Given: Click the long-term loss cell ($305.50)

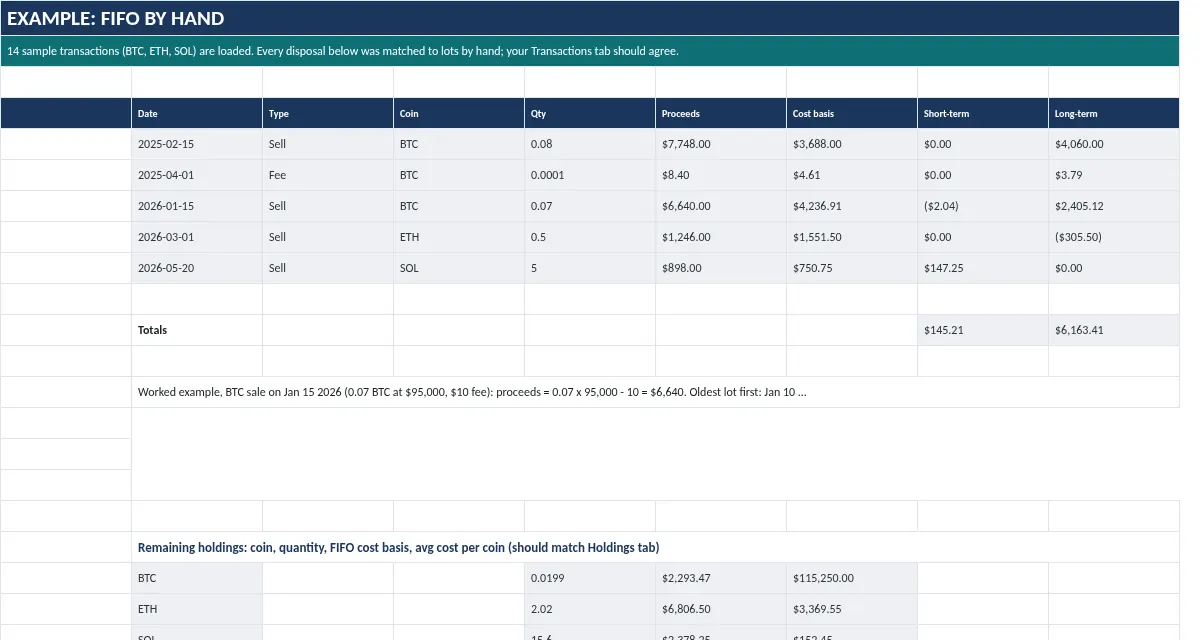Looking at the screenshot, I should coord(1114,237).
